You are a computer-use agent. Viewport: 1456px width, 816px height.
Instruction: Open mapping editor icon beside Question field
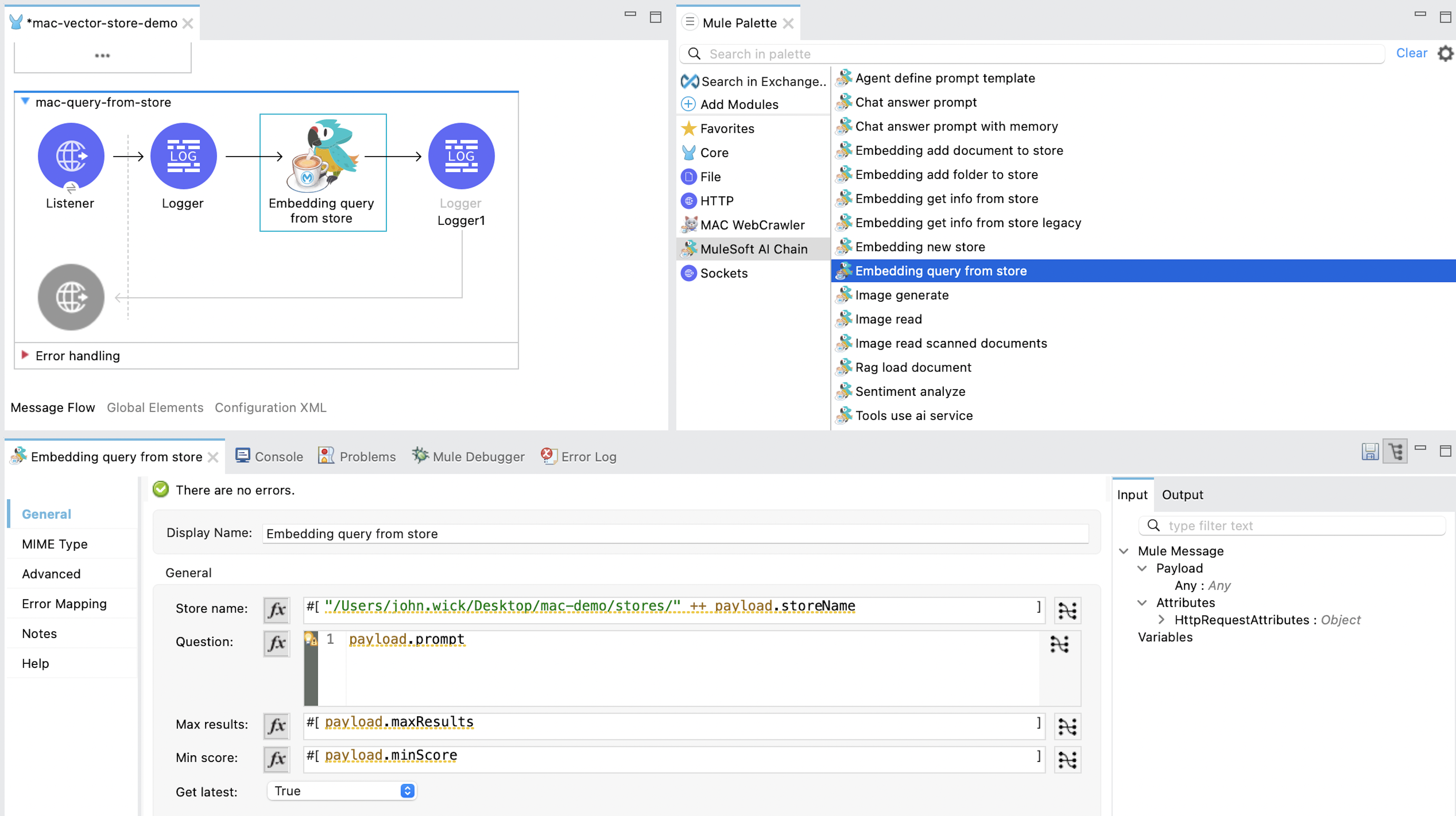1059,644
